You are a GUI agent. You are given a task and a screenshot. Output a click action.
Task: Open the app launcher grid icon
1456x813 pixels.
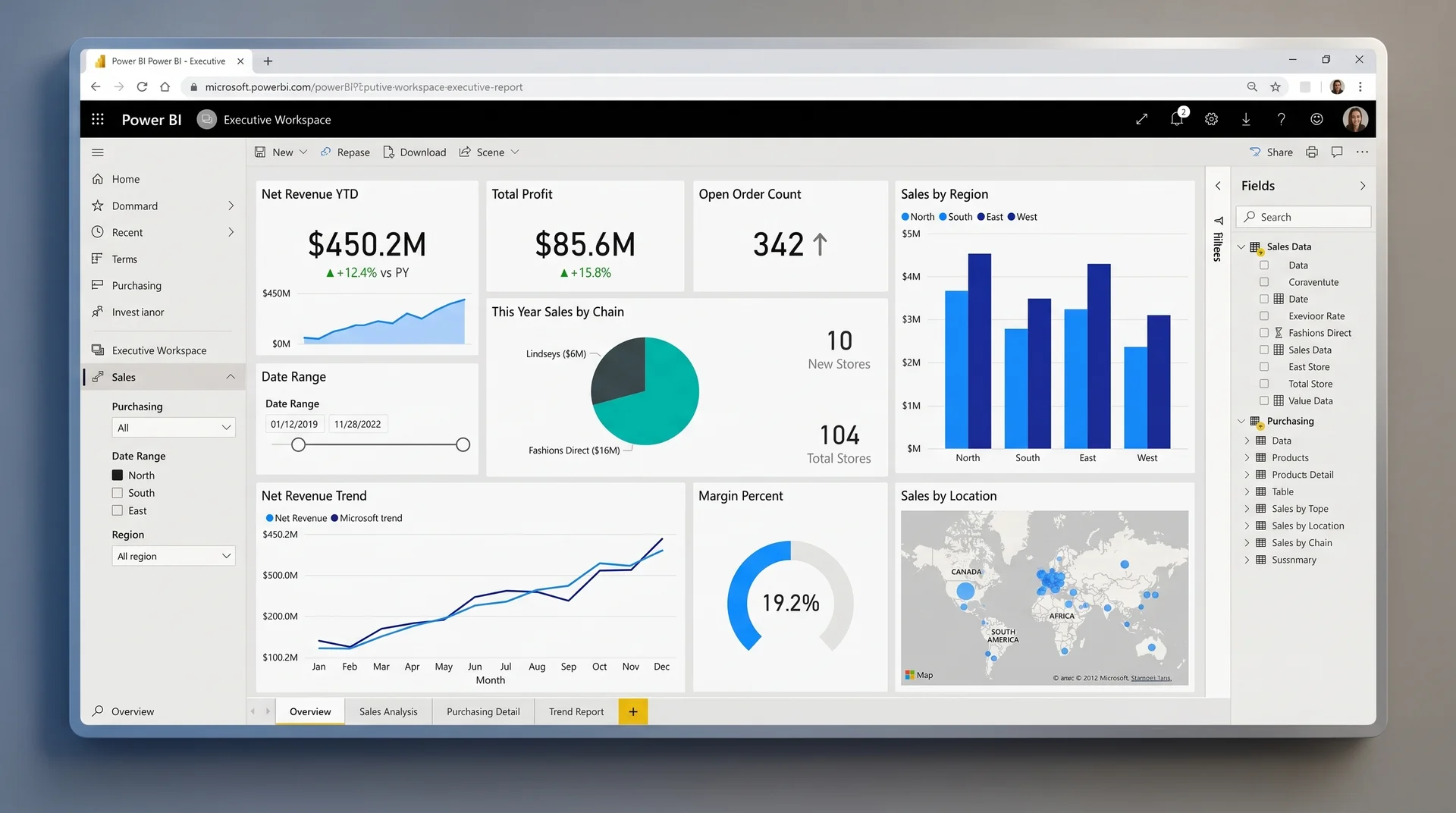click(98, 119)
